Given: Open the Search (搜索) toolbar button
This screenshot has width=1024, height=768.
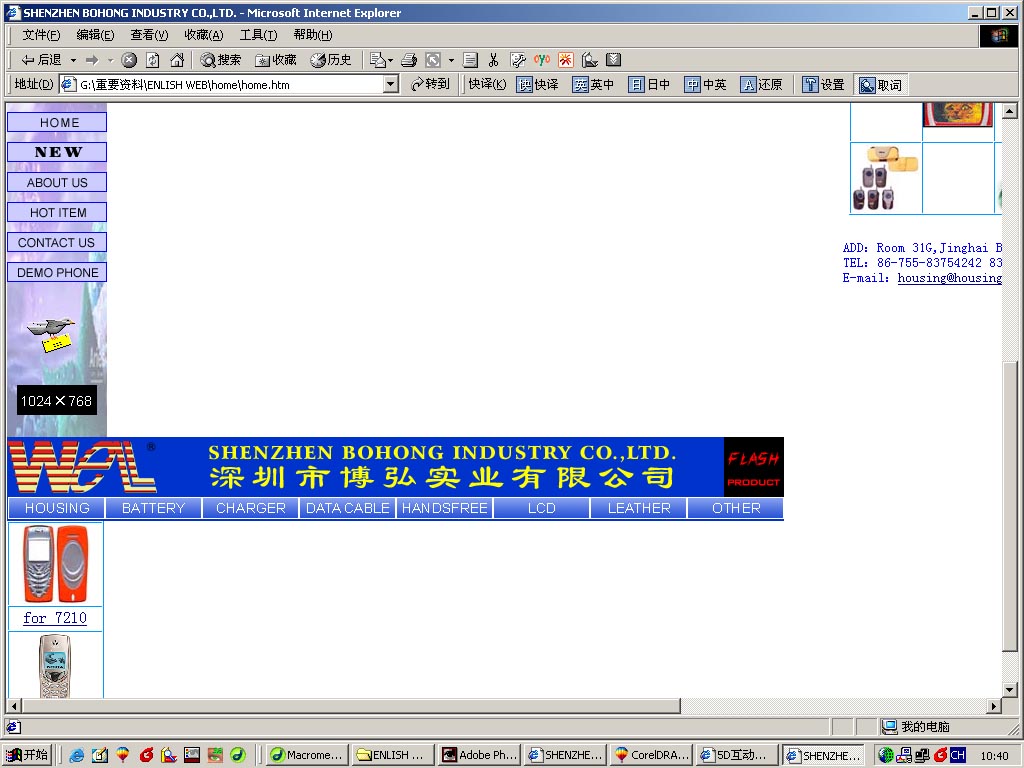Looking at the screenshot, I should (220, 60).
